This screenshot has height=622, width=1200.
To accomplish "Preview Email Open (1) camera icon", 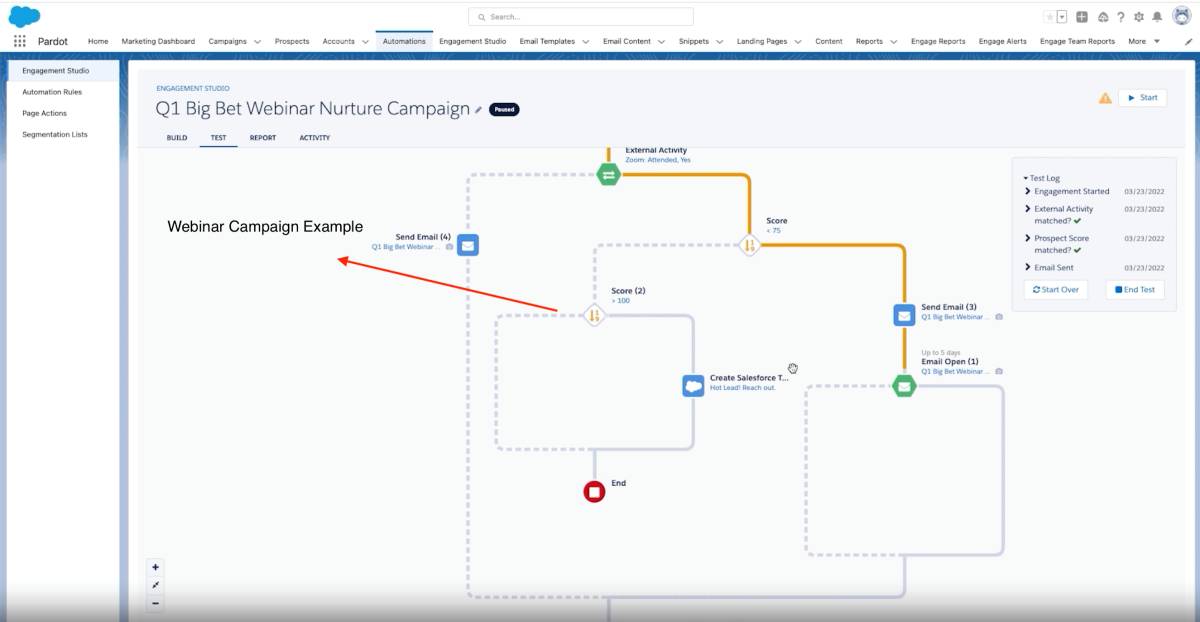I will tap(999, 371).
